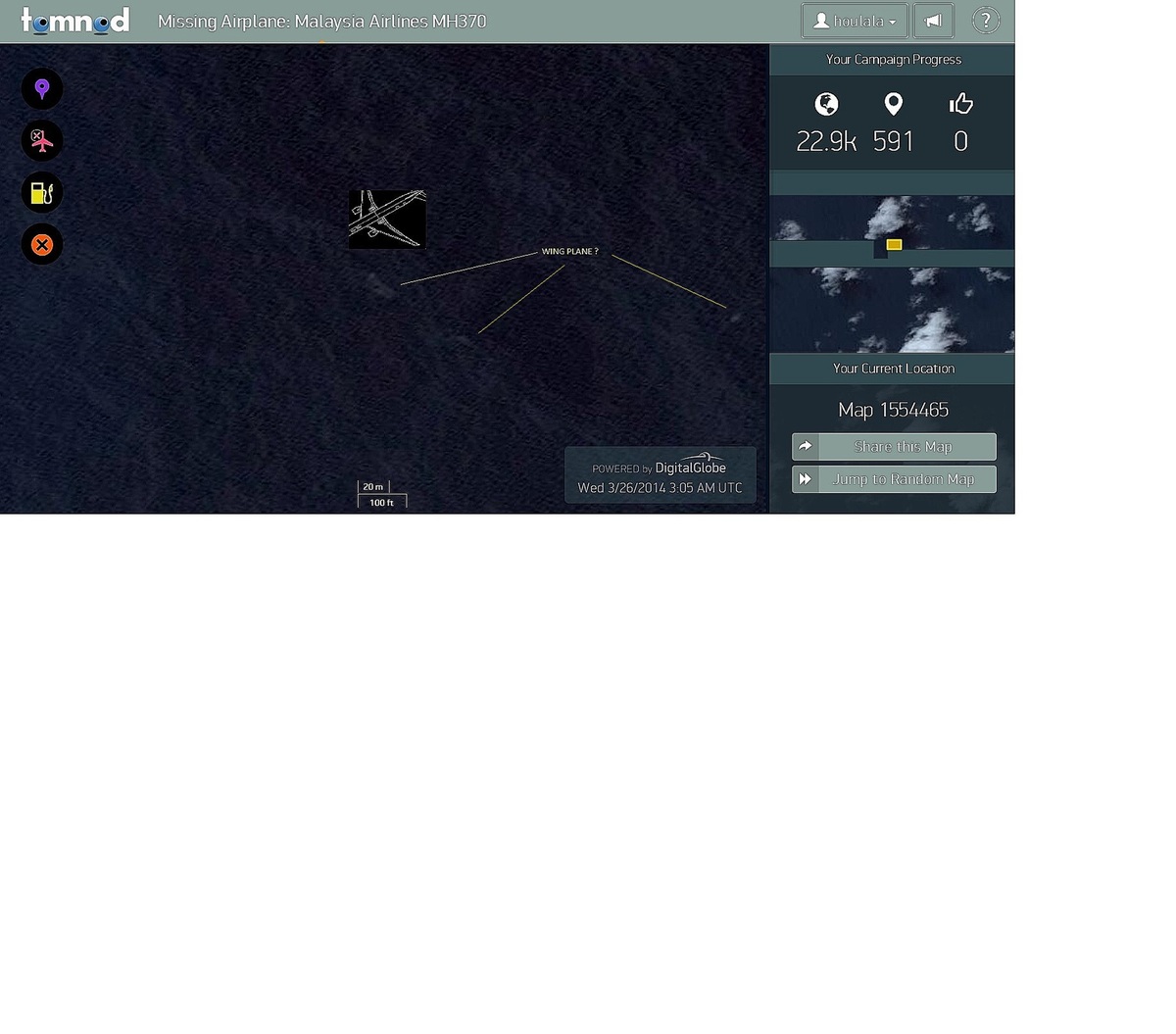Click the yellow marker on the minimap
Image resolution: width=1176 pixels, height=1034 pixels.
(894, 245)
